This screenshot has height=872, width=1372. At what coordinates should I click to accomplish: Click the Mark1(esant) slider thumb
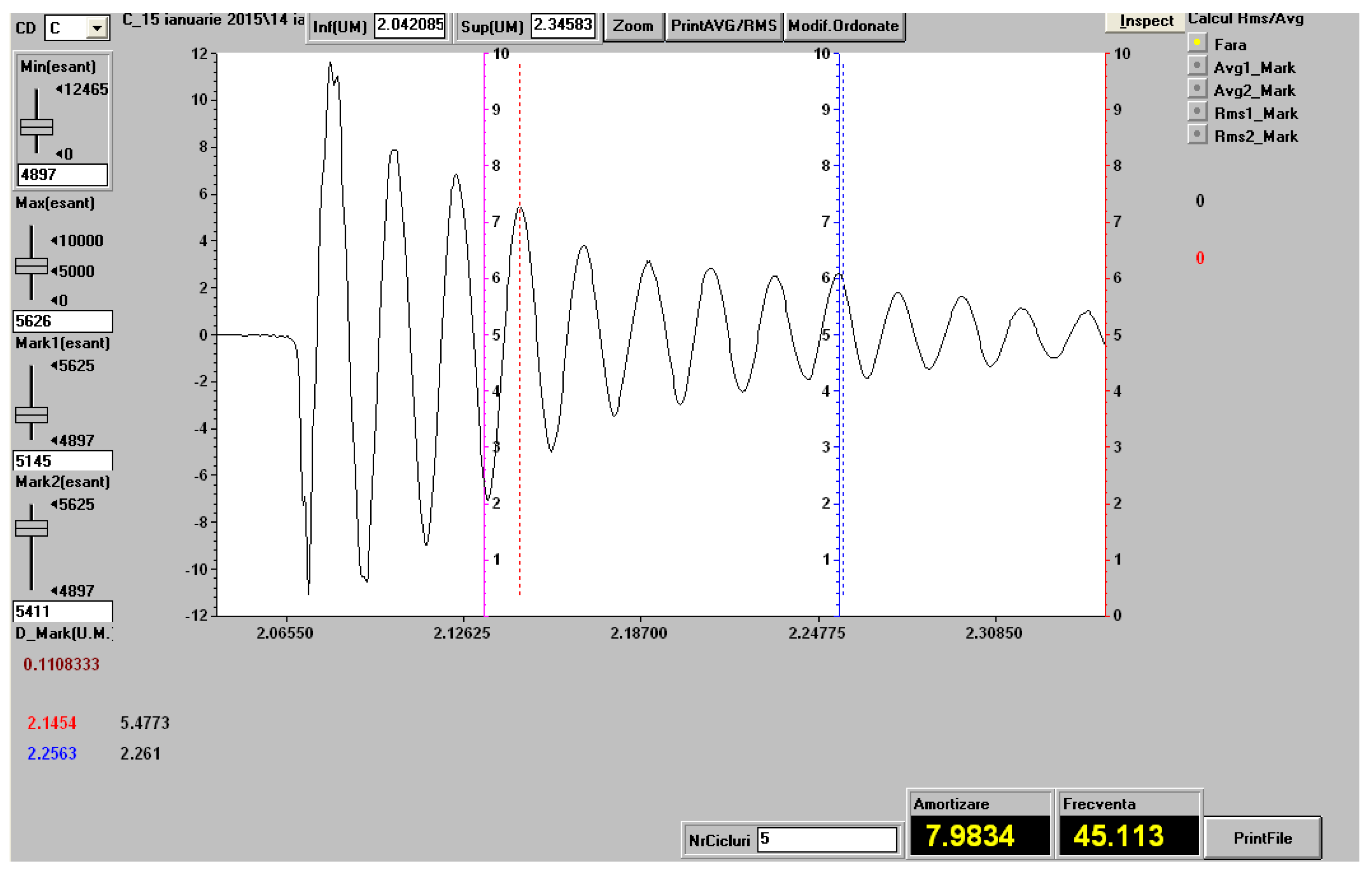pos(31,415)
